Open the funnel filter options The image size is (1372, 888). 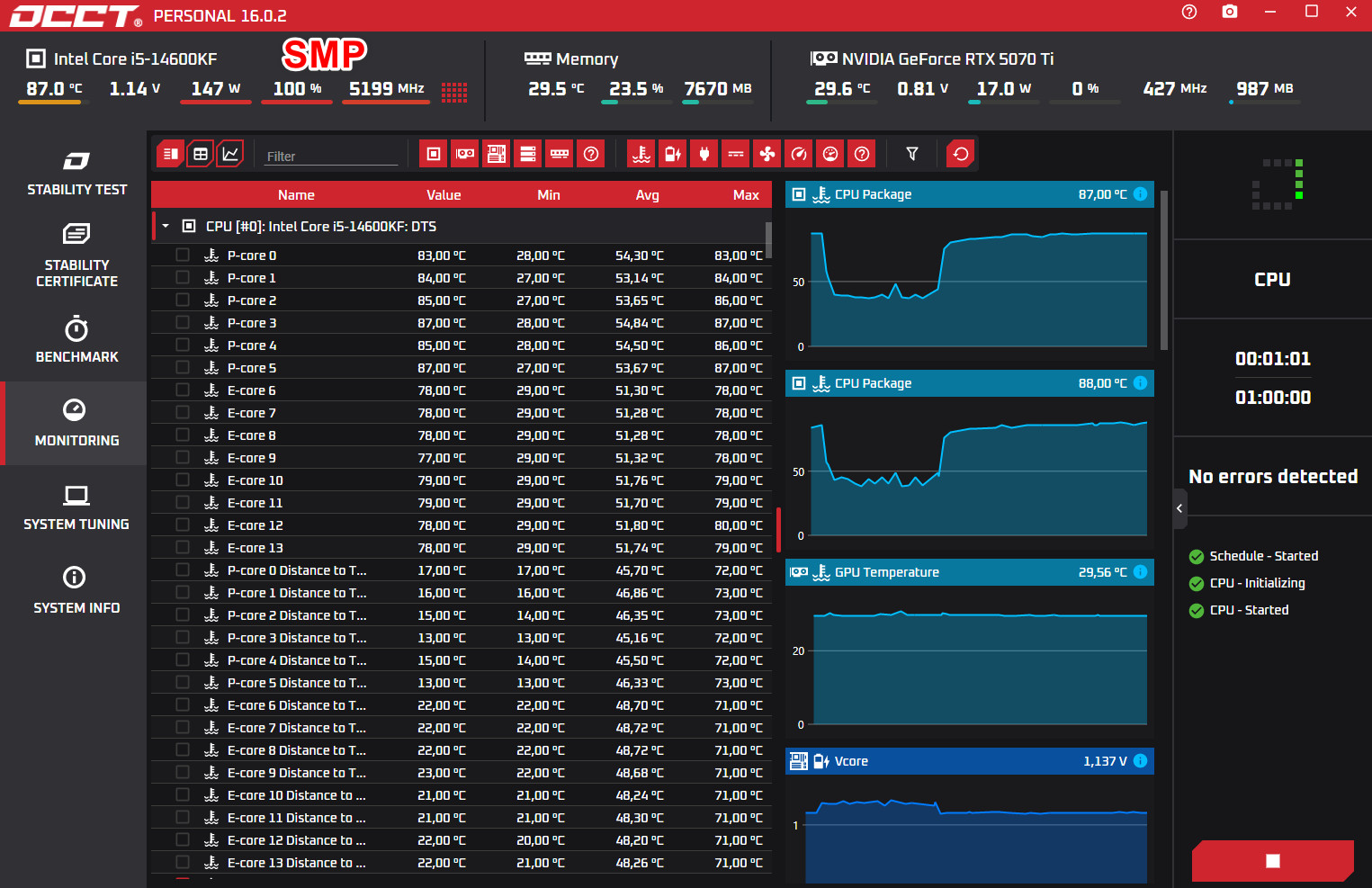(x=912, y=154)
